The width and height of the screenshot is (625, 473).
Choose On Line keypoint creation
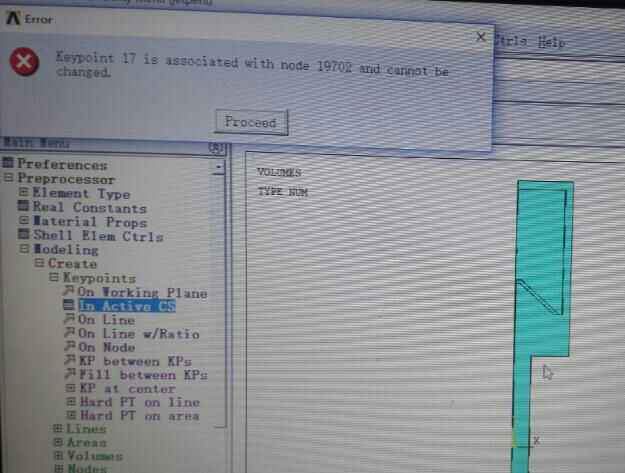(x=106, y=320)
